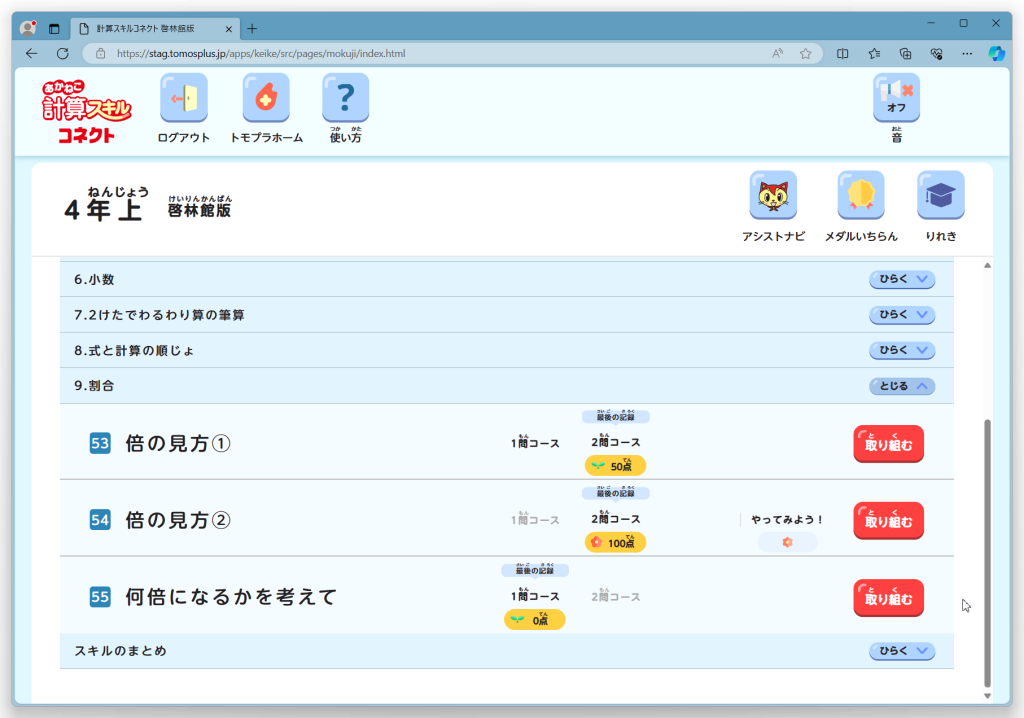
Task: Click the ログアウト logout door icon
Action: pos(184,98)
